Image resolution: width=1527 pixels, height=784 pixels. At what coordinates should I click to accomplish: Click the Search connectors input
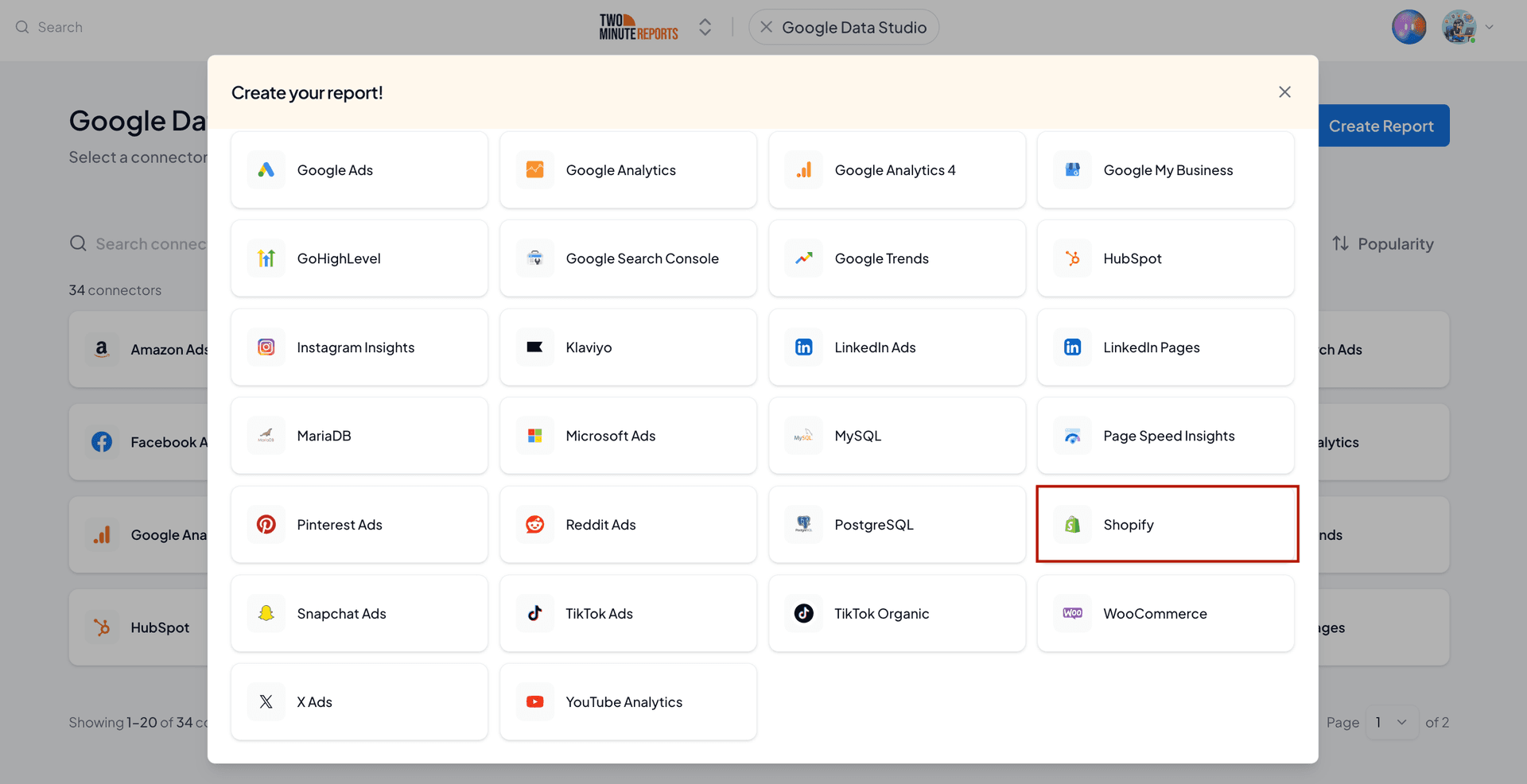coord(139,244)
